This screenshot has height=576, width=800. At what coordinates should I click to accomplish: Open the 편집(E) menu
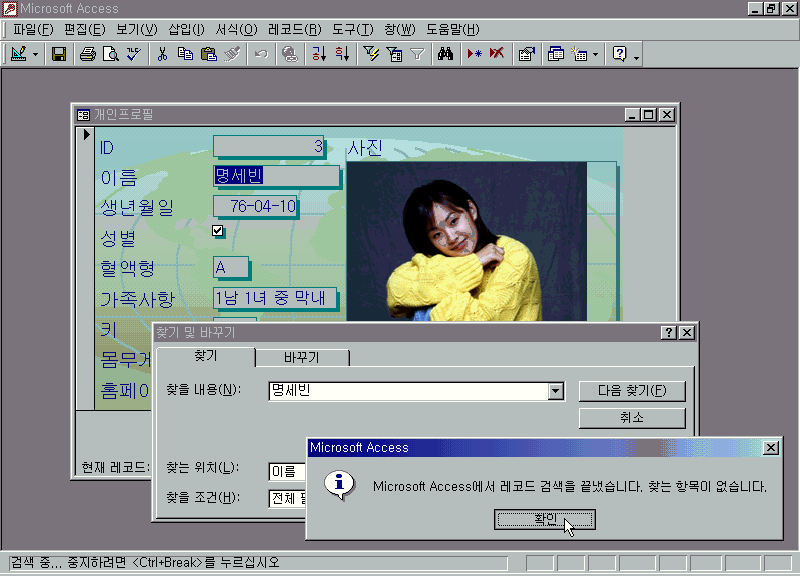[85, 30]
